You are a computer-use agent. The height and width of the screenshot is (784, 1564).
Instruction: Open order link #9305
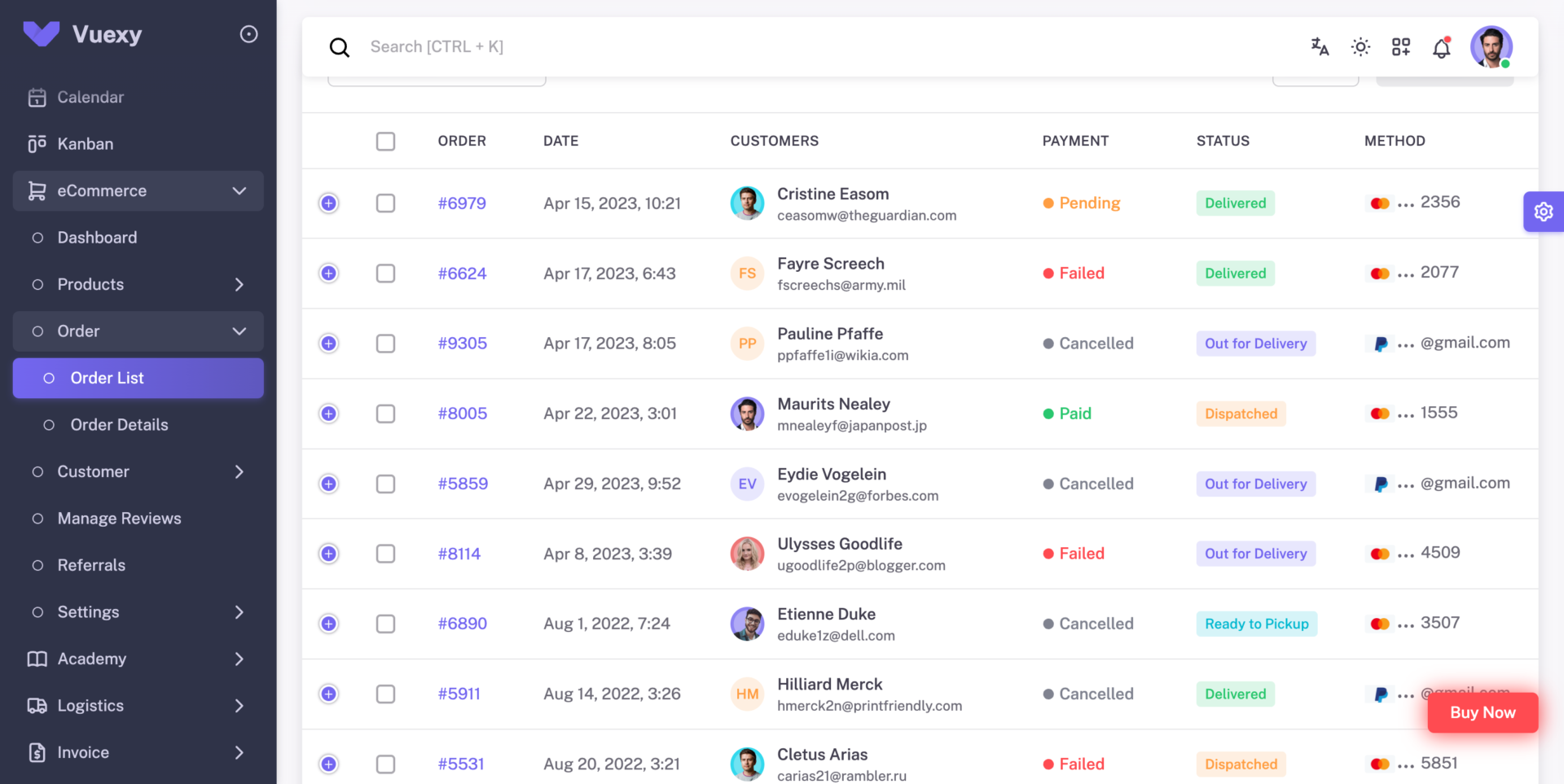click(463, 344)
